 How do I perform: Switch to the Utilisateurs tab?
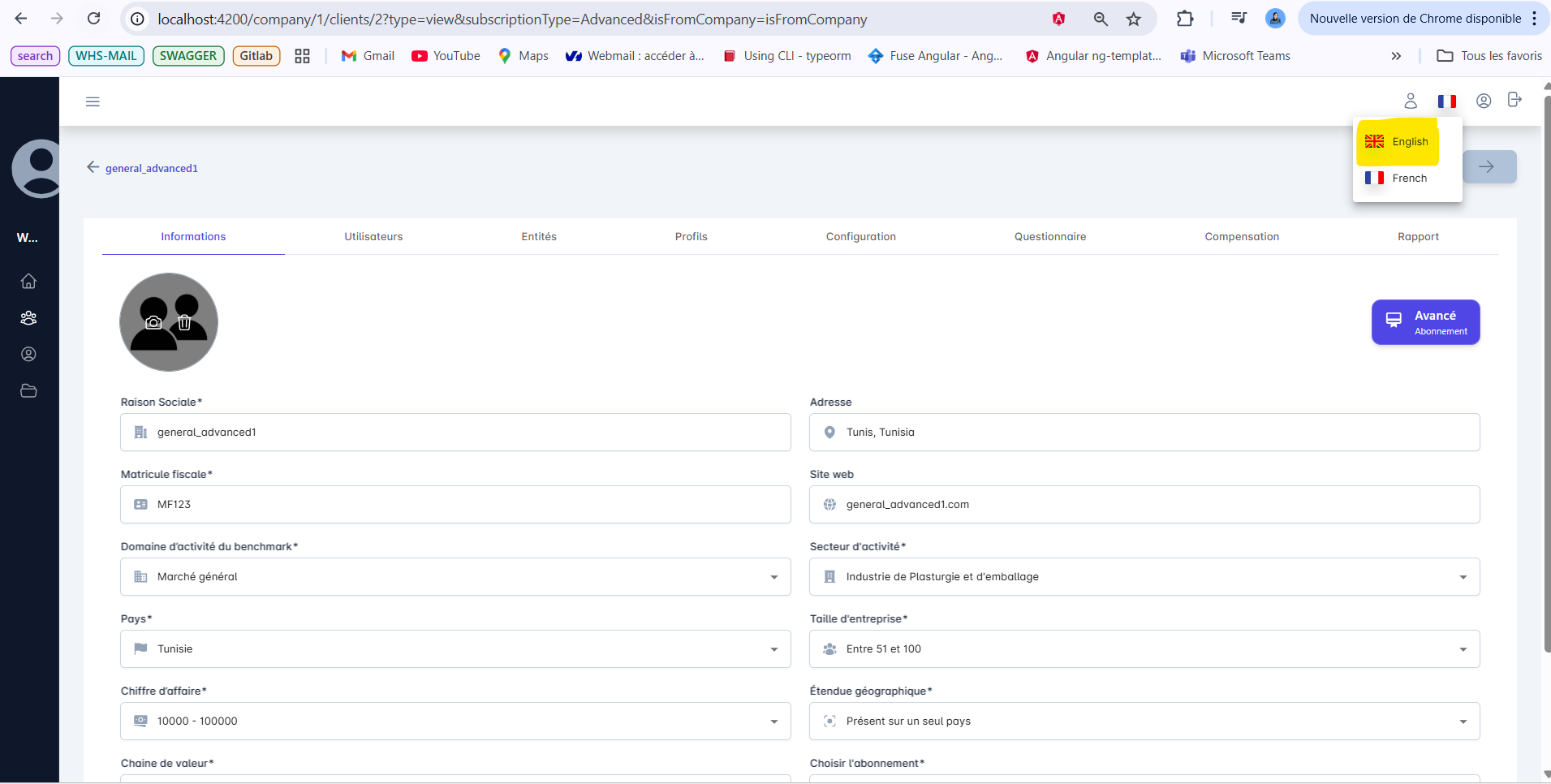(x=373, y=237)
